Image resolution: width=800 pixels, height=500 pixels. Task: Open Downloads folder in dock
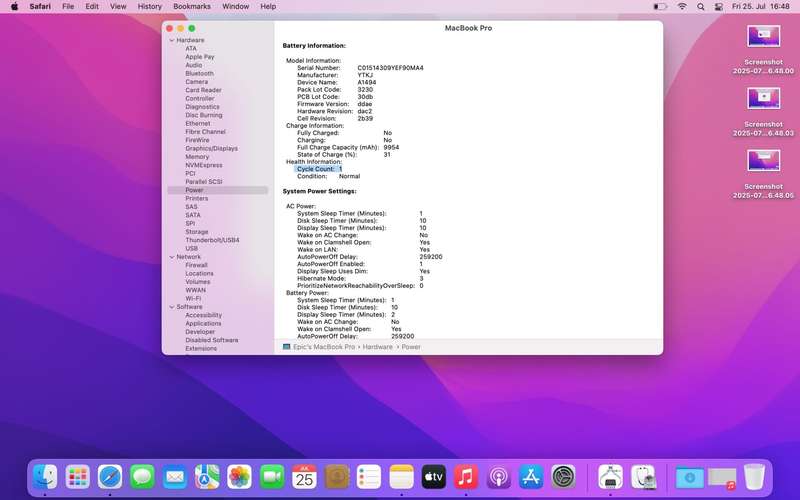pyautogui.click(x=689, y=478)
